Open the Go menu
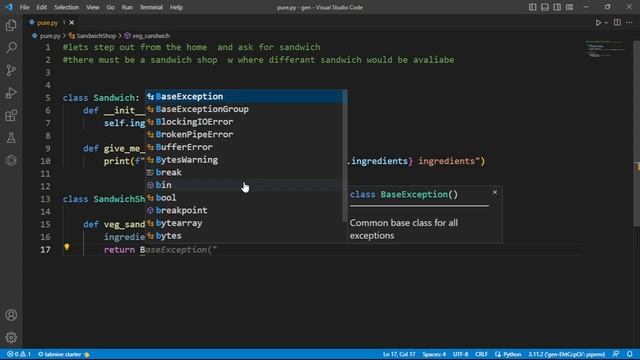 (110, 7)
